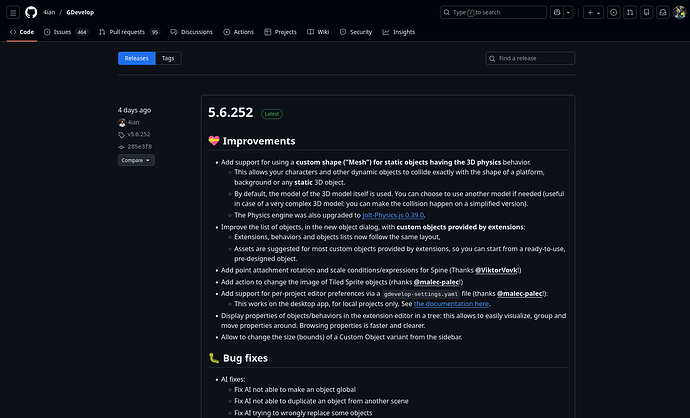Click the GitHub logo icon
Screen dimensions: 690x418
pos(33,12)
